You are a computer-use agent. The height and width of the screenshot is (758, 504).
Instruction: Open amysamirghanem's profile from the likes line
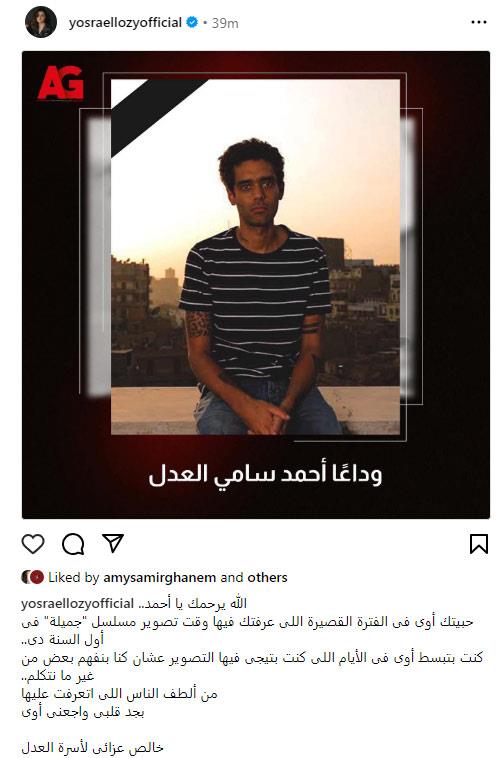point(159,577)
